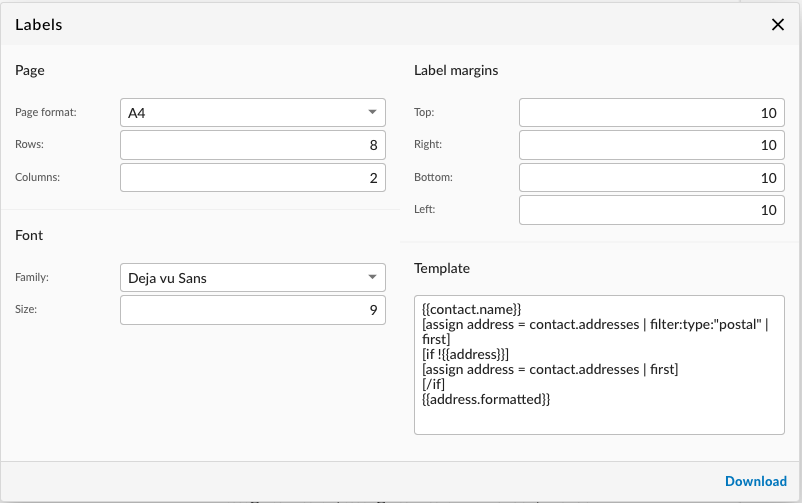The height and width of the screenshot is (503, 802).
Task: Expand the Font Family dropdown arrow
Action: click(x=372, y=277)
